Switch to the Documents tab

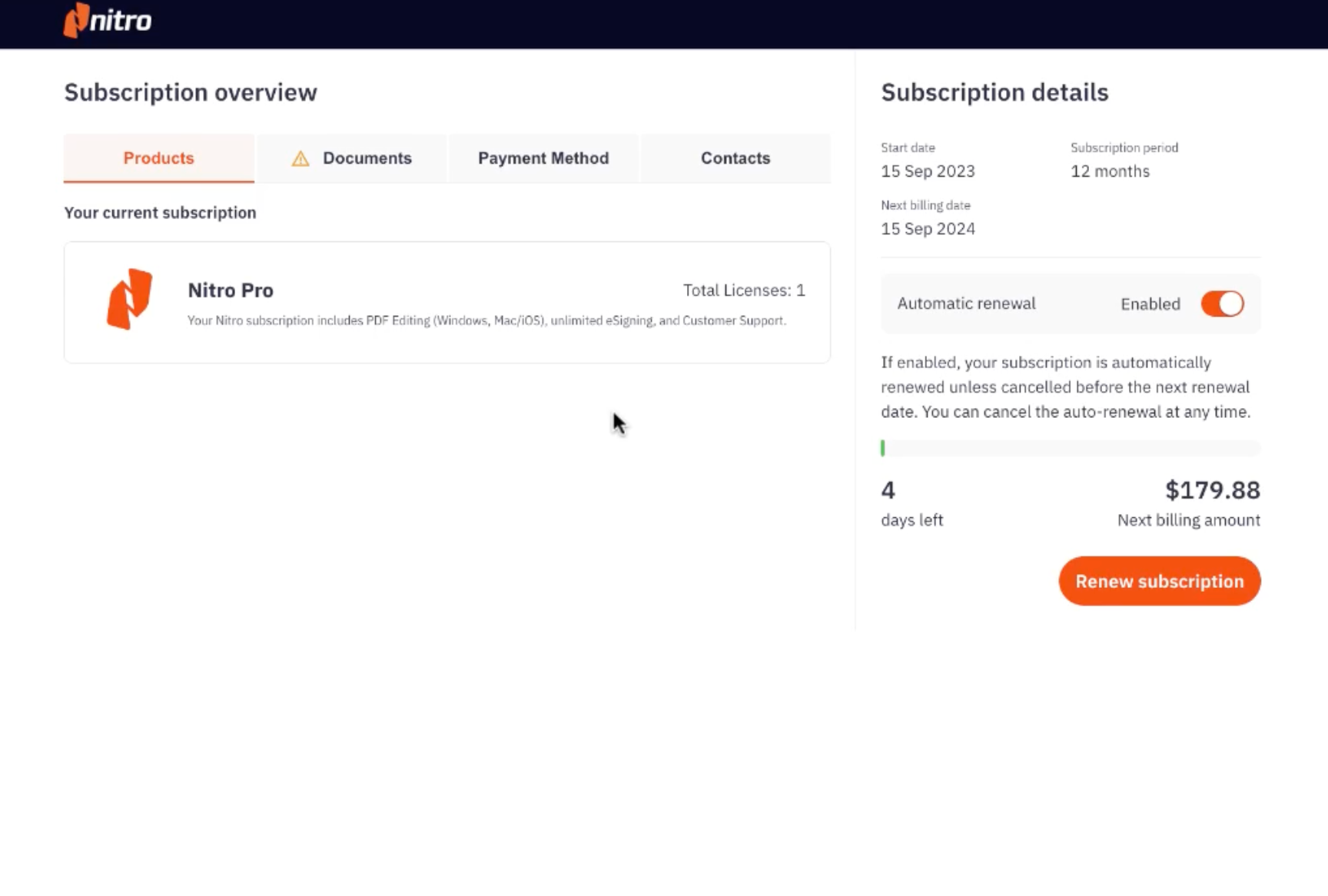pyautogui.click(x=367, y=158)
